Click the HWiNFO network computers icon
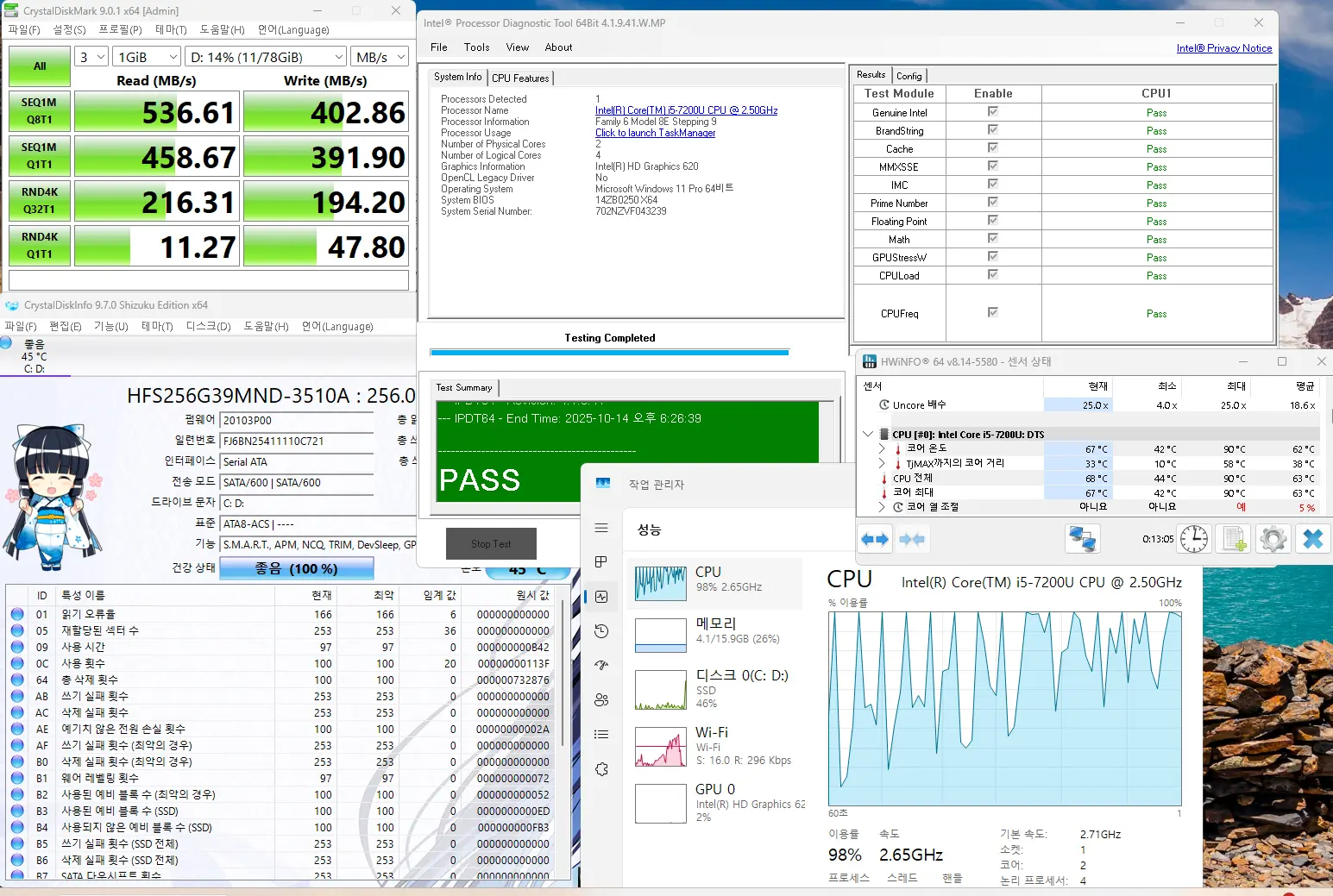 (x=1082, y=539)
